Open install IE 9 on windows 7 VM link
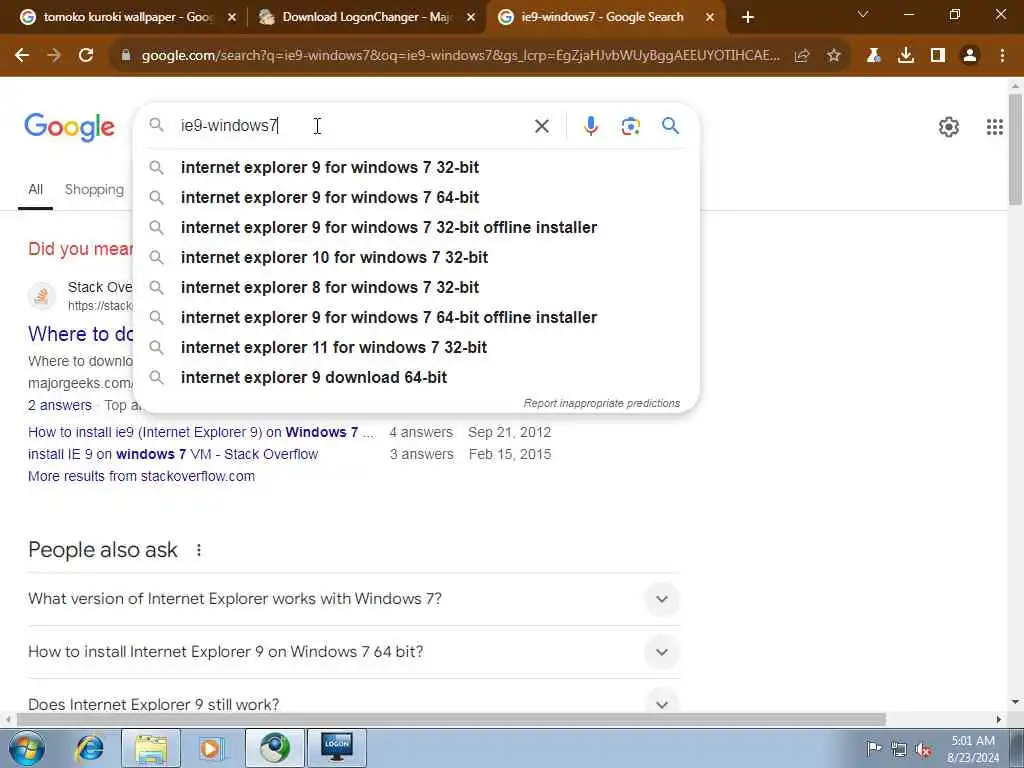 (x=173, y=455)
